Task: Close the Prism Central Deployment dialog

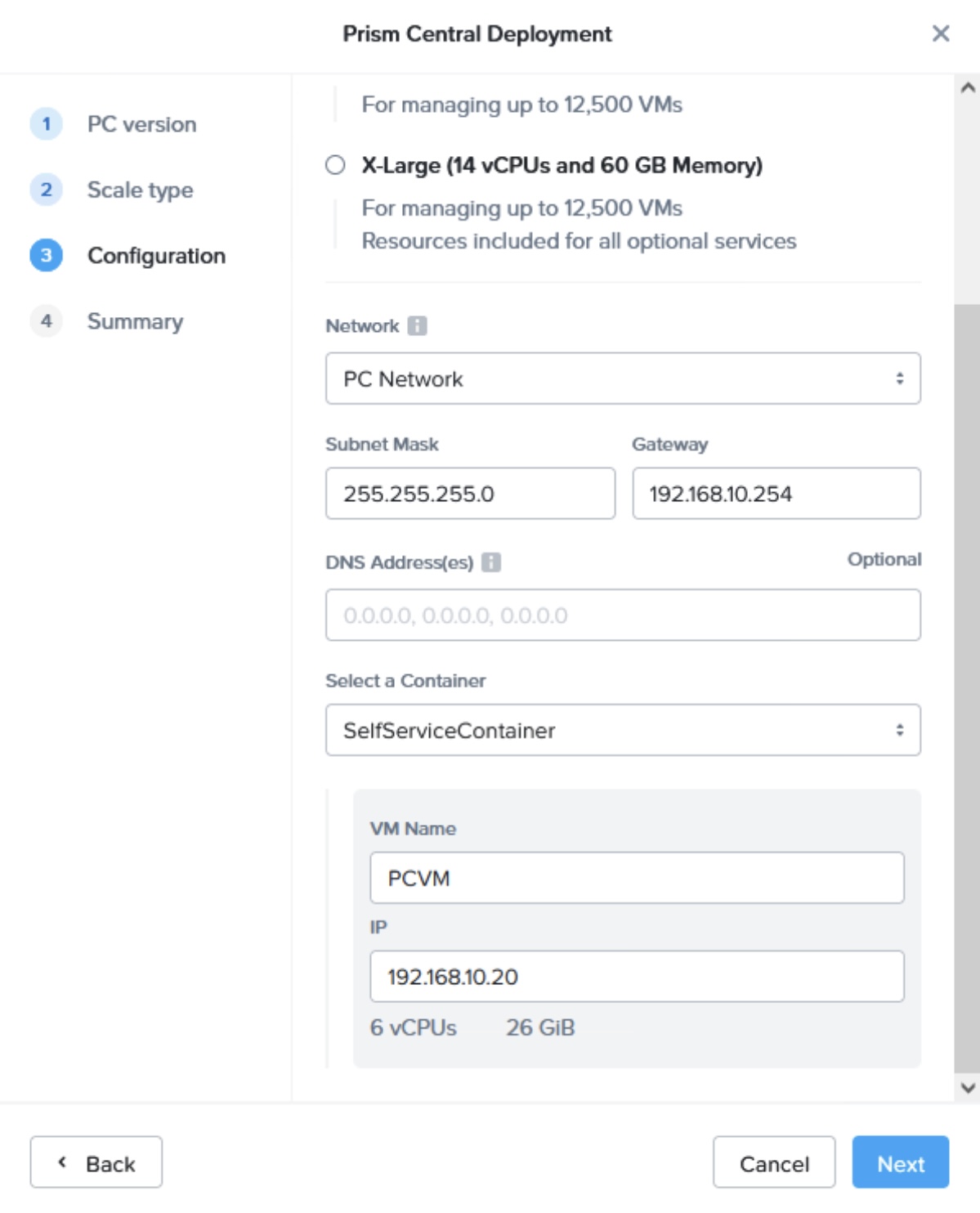Action: coord(940,34)
